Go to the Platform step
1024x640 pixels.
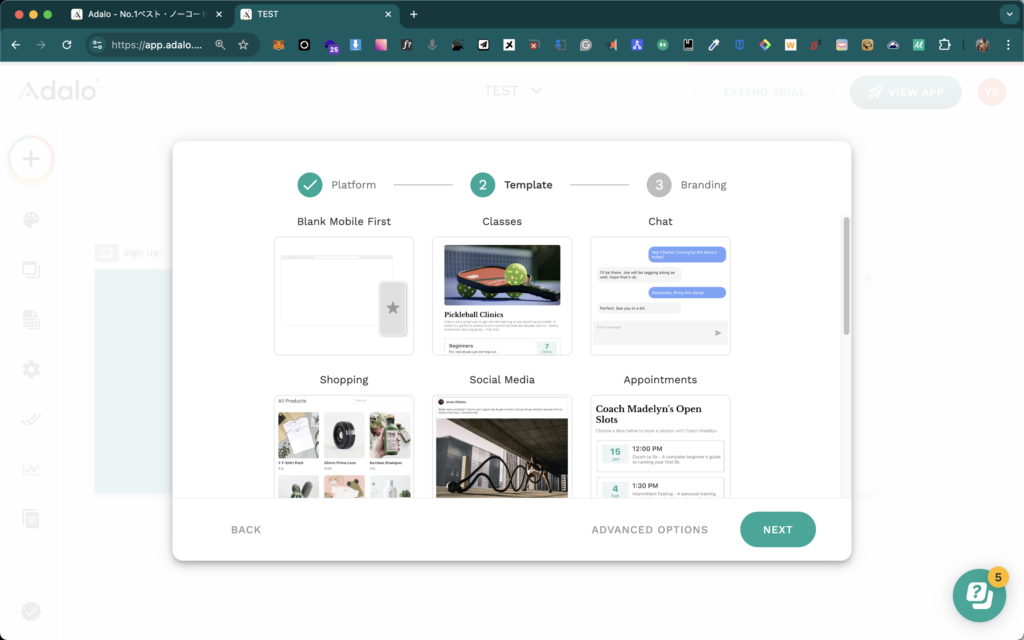[x=337, y=185]
